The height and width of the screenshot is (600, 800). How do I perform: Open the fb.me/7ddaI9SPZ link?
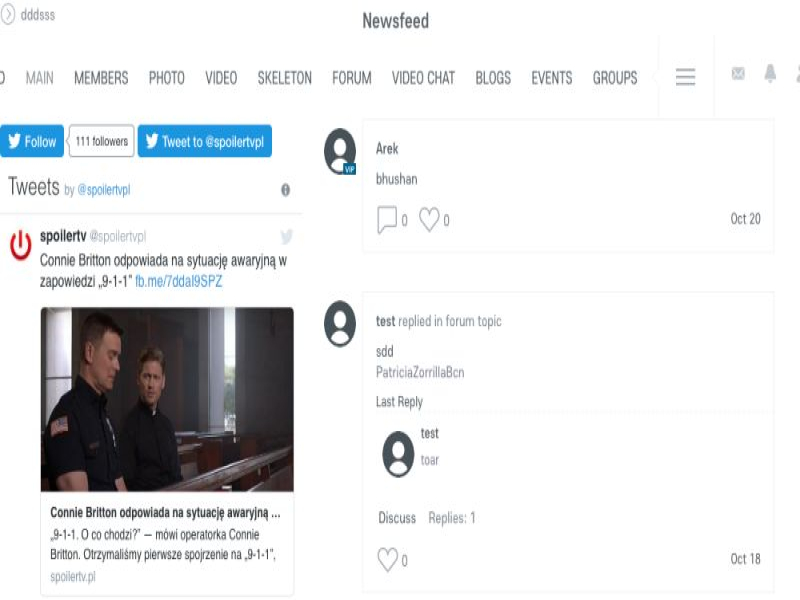tap(178, 282)
